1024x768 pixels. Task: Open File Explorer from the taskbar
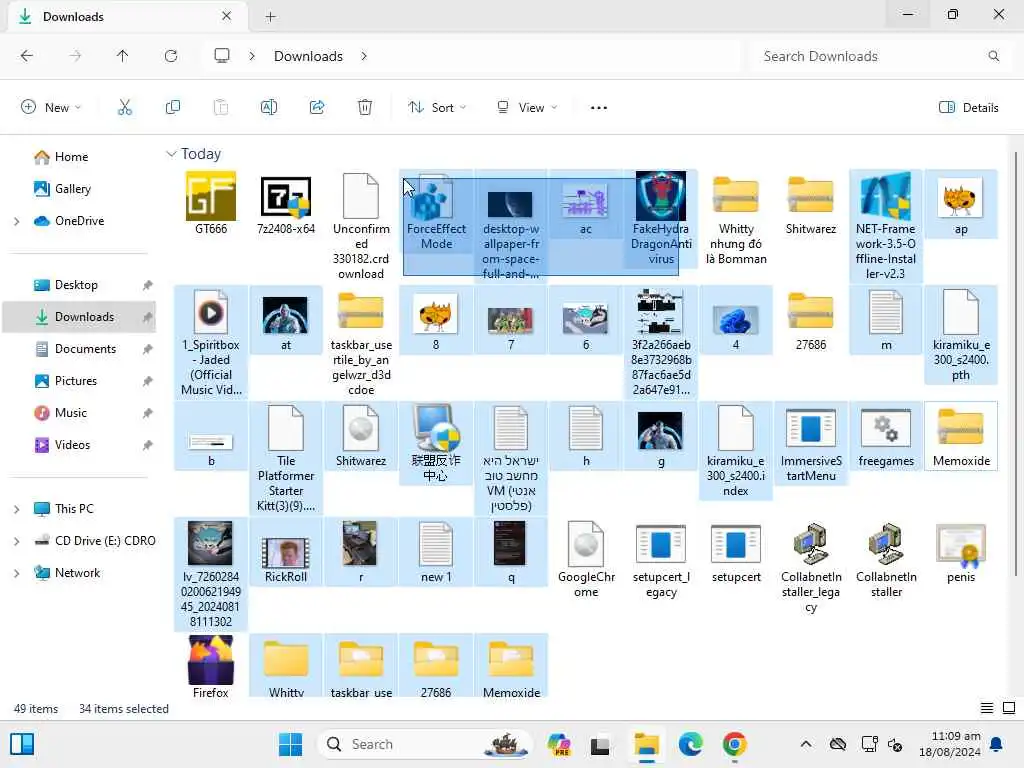pos(647,744)
